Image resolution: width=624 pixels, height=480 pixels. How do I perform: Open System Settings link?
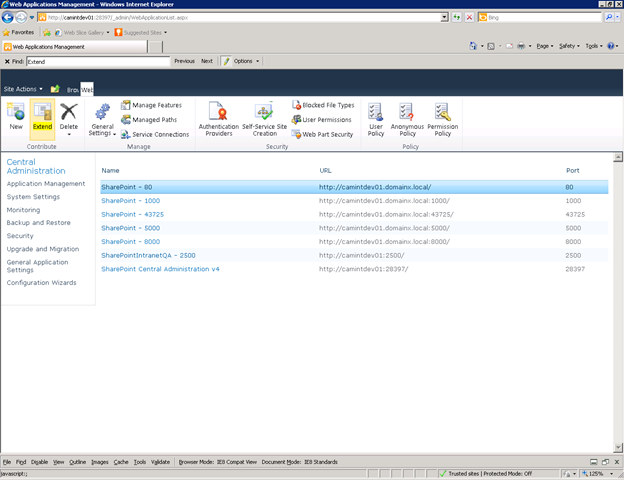tap(33, 197)
